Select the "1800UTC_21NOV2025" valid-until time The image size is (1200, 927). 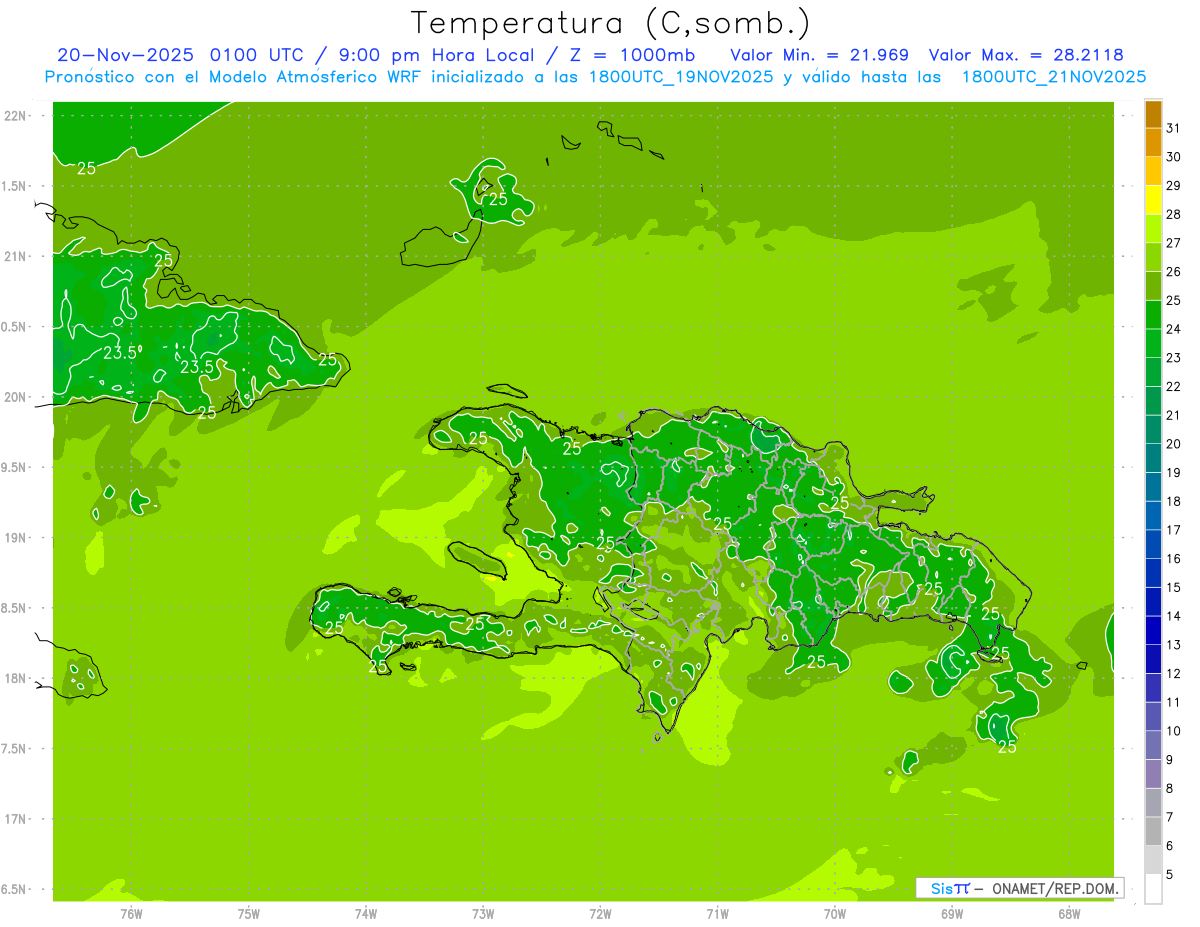click(x=1053, y=77)
